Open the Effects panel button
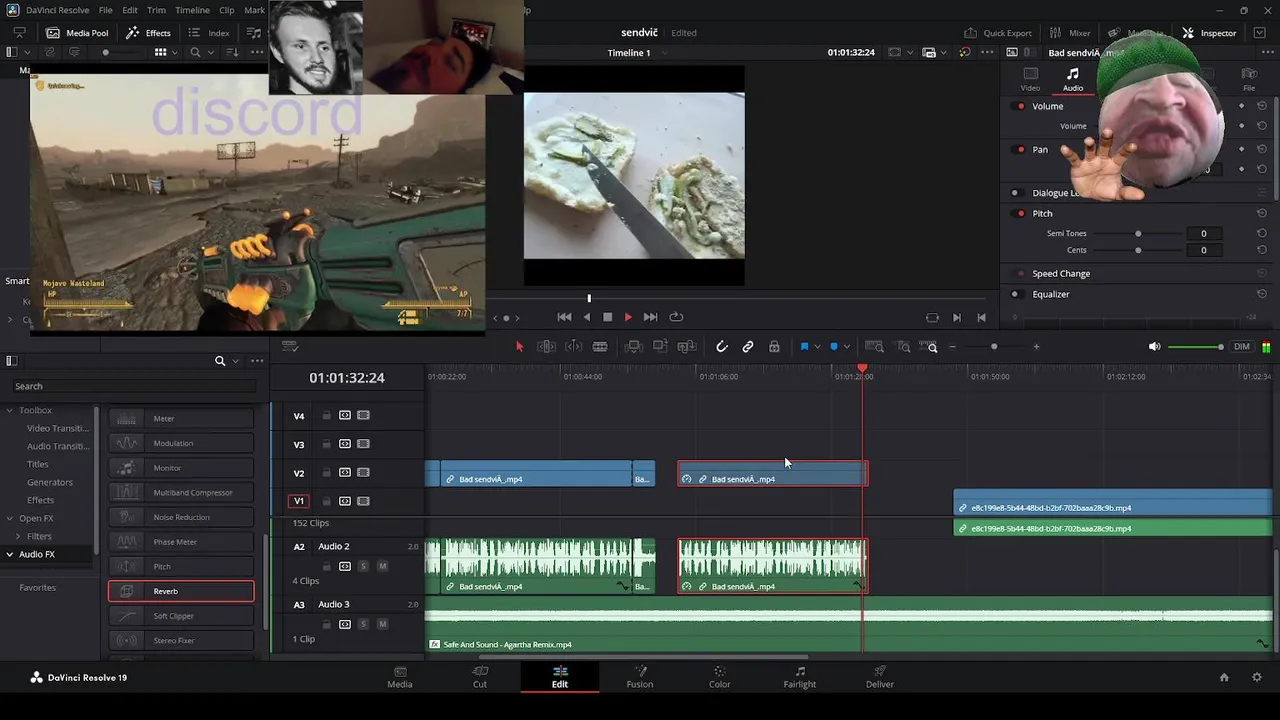Viewport: 1280px width, 720px height. tap(148, 33)
